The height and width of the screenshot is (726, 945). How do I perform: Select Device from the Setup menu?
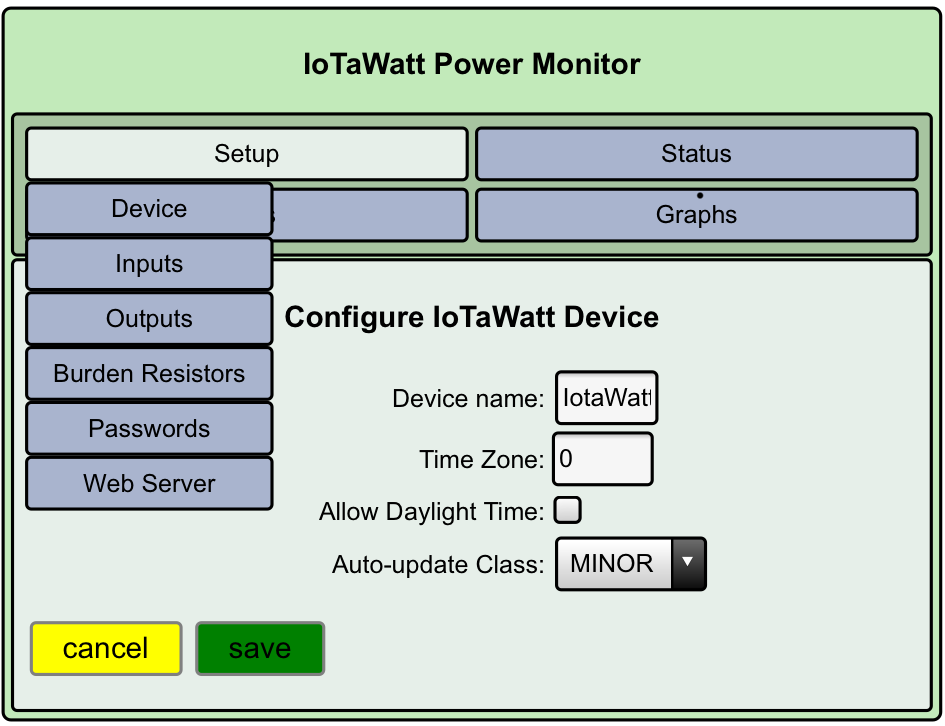coord(149,208)
